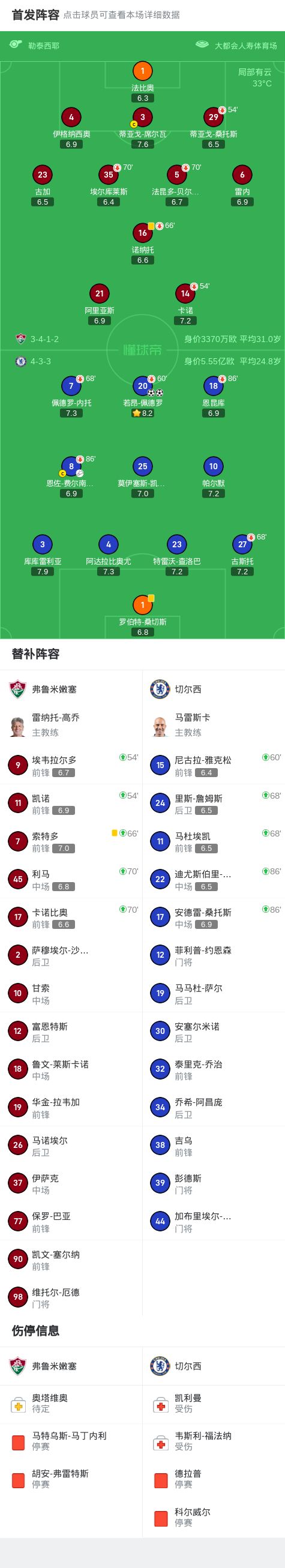View coach 雷纳托-高乔's avatar photo
285x1568 pixels.
tap(17, 726)
